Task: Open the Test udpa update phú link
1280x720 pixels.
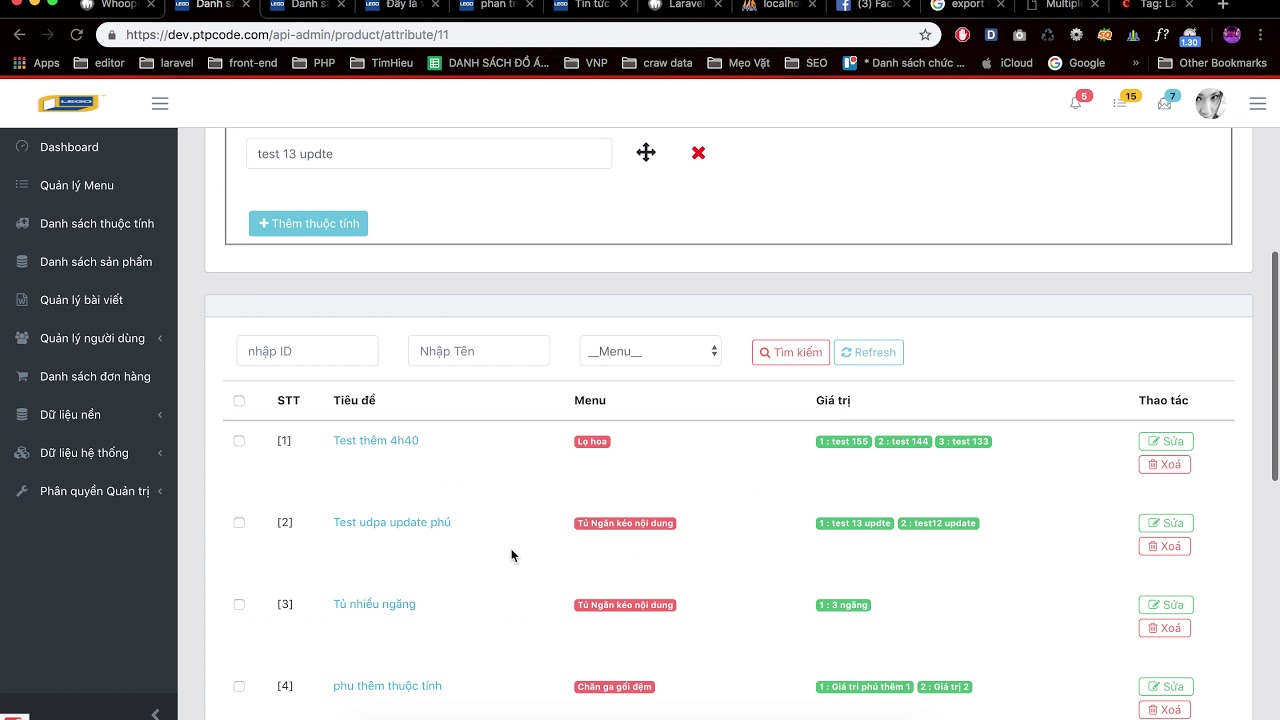Action: 392,523
